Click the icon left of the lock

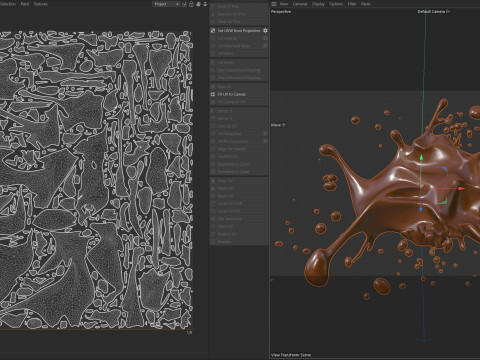[x=184, y=4]
